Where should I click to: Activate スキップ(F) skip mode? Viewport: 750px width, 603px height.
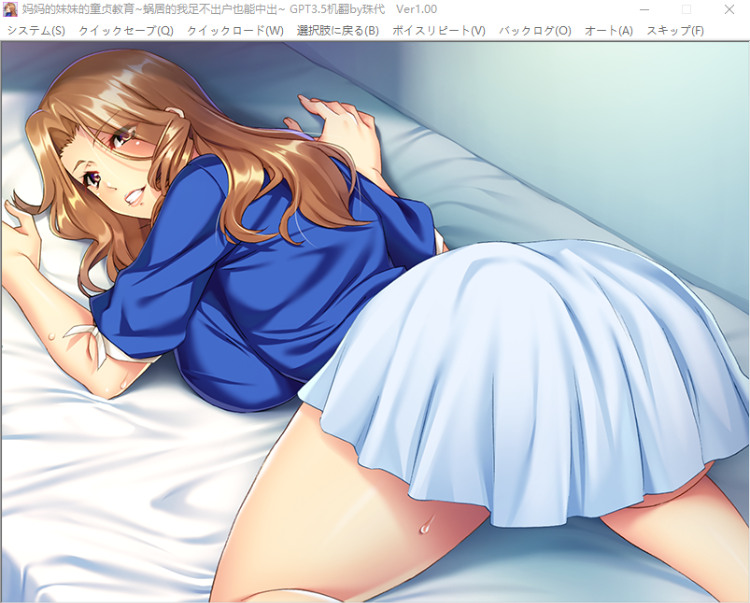675,31
